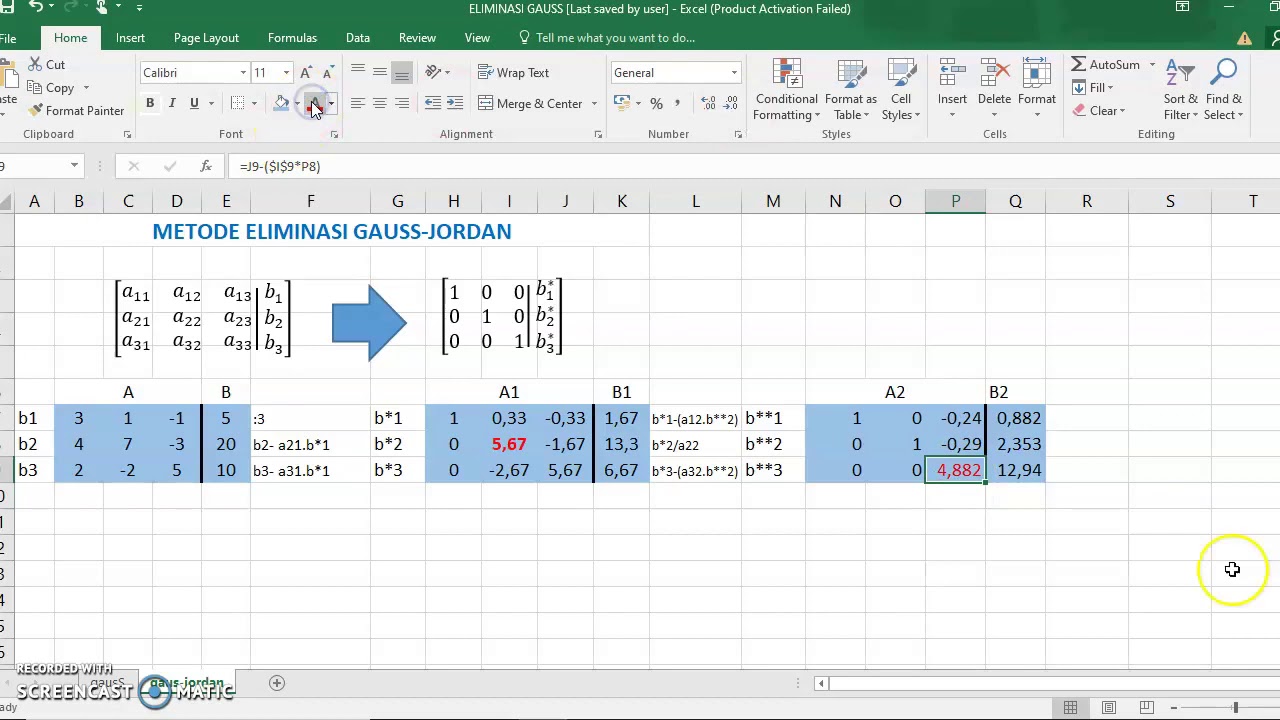Toggle Italic formatting

[172, 103]
